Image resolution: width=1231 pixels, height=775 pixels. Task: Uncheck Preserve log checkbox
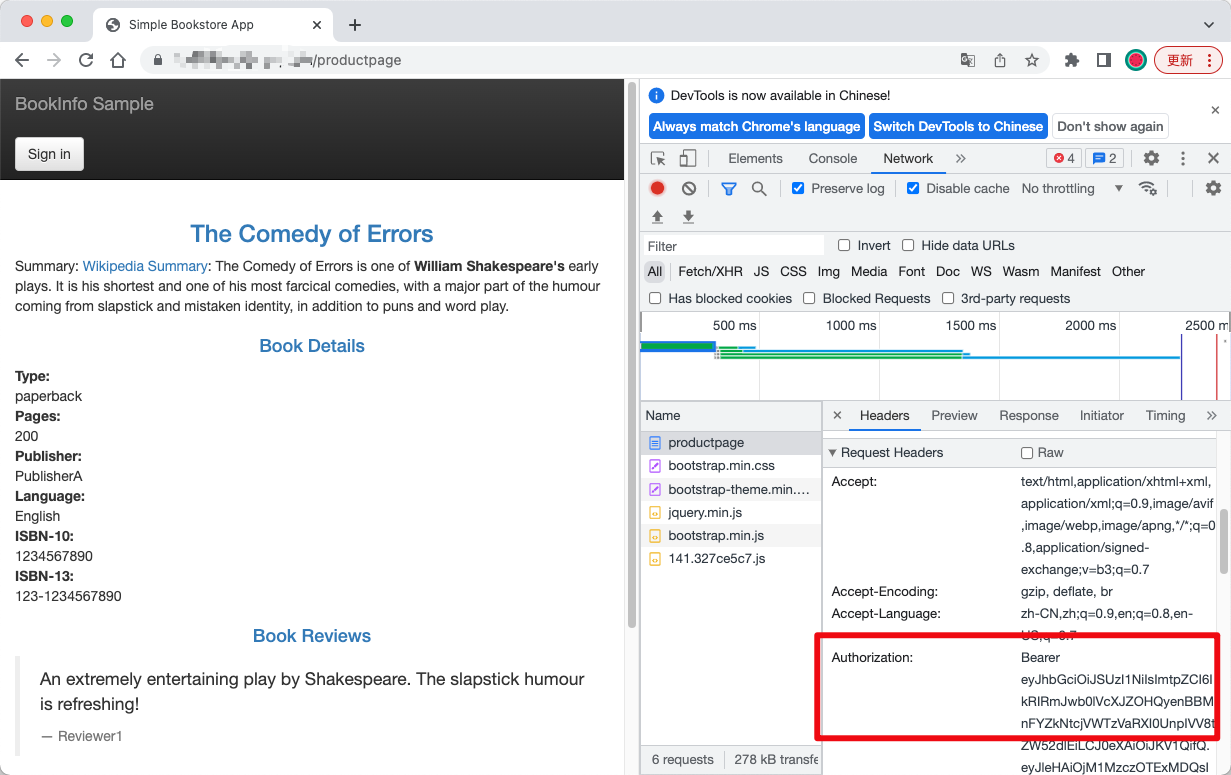pyautogui.click(x=798, y=188)
